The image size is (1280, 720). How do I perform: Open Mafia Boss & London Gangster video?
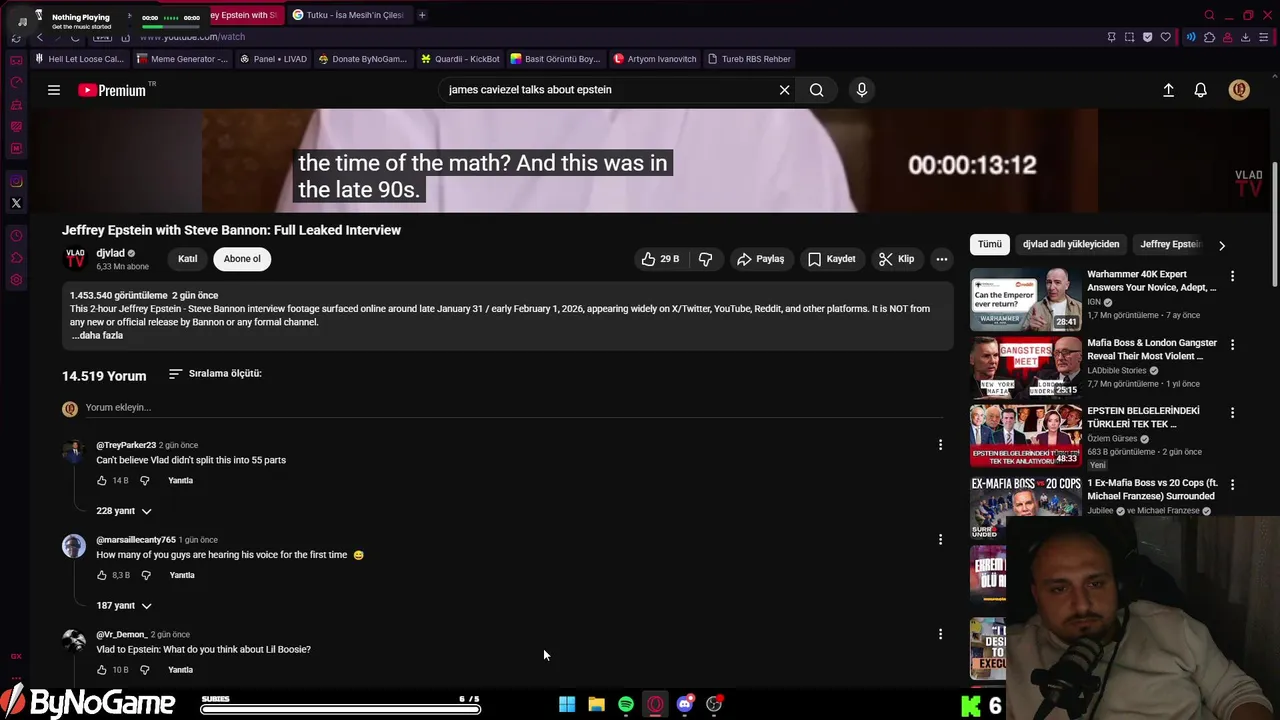(1025, 367)
